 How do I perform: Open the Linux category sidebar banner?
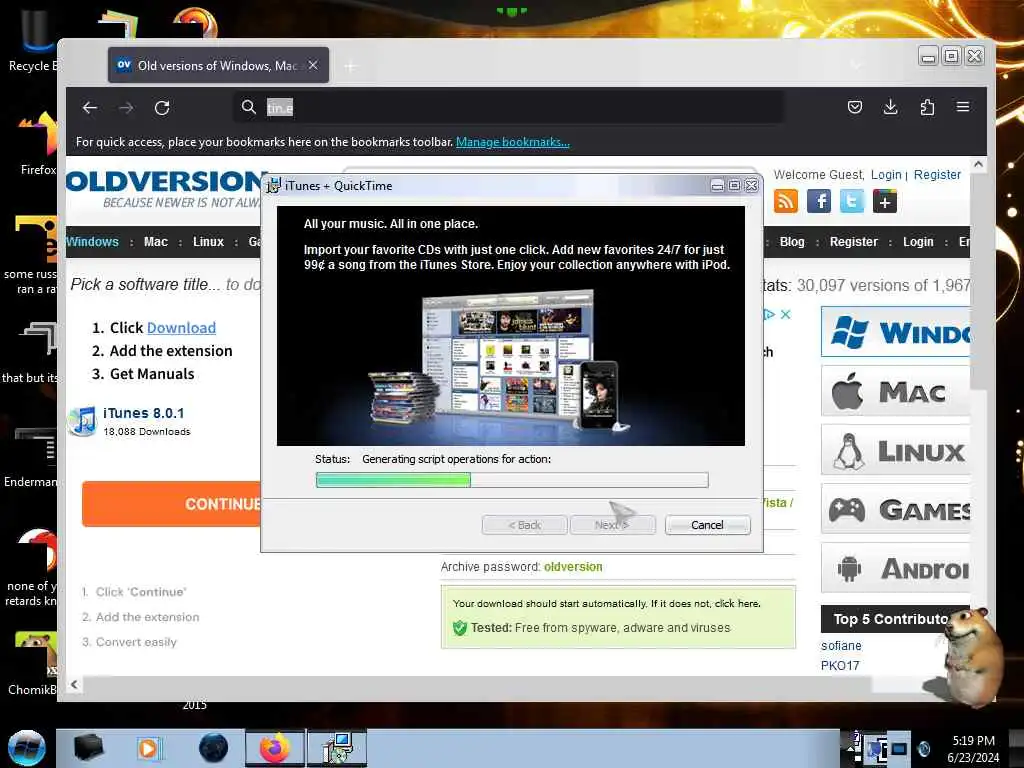[x=895, y=450]
